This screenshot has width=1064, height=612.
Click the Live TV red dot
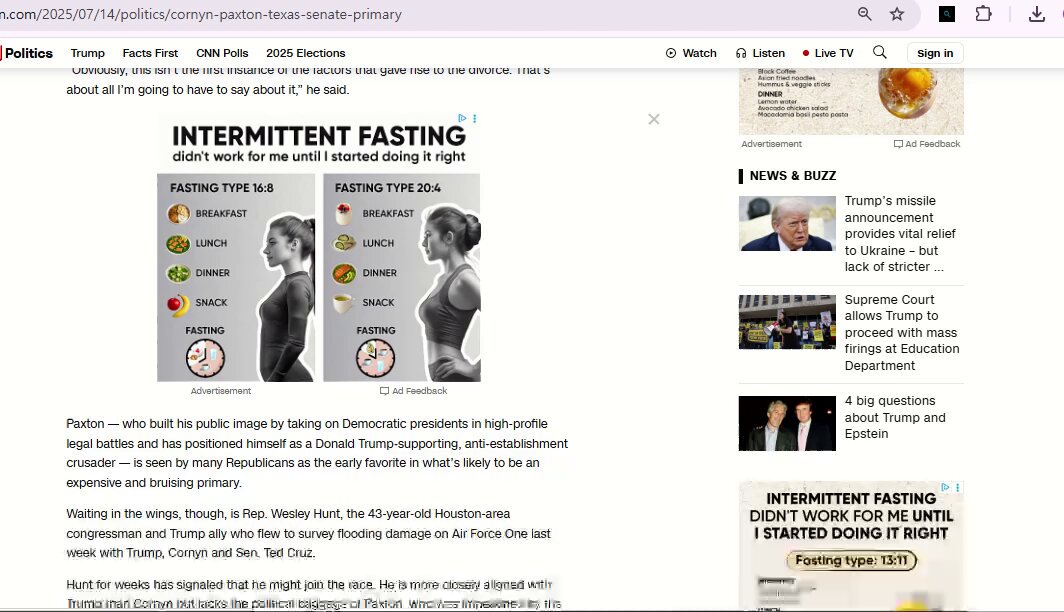point(805,53)
